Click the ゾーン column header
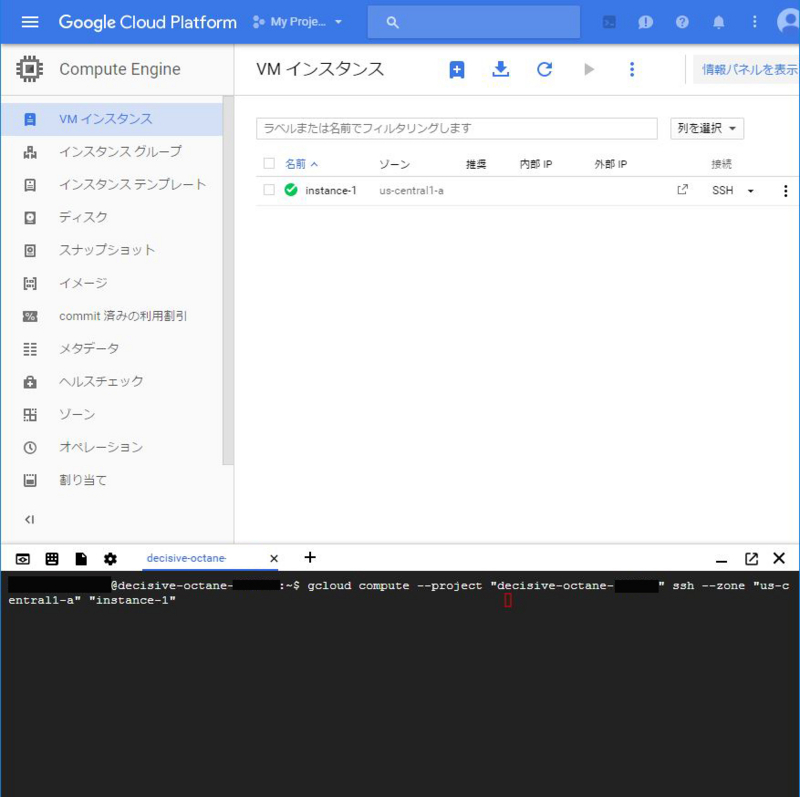The image size is (800, 797). pyautogui.click(x=394, y=164)
